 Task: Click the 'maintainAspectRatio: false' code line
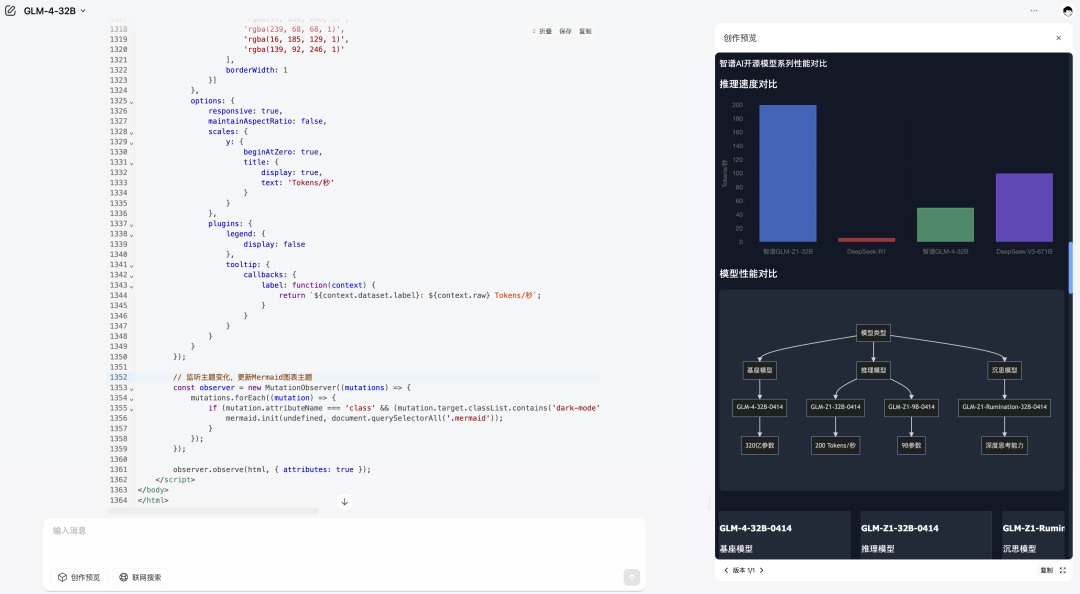(x=267, y=121)
